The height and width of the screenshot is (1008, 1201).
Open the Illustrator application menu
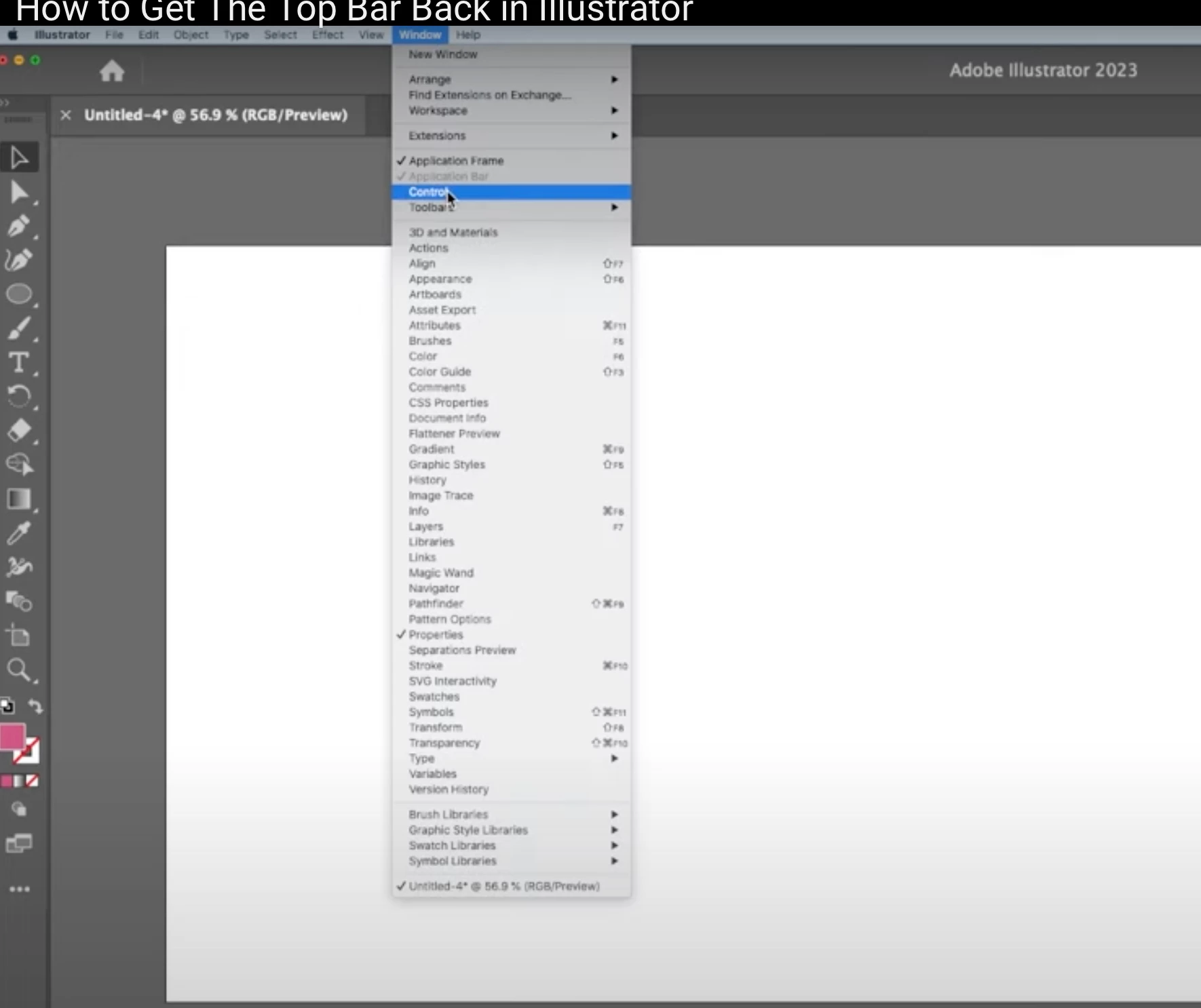[62, 35]
